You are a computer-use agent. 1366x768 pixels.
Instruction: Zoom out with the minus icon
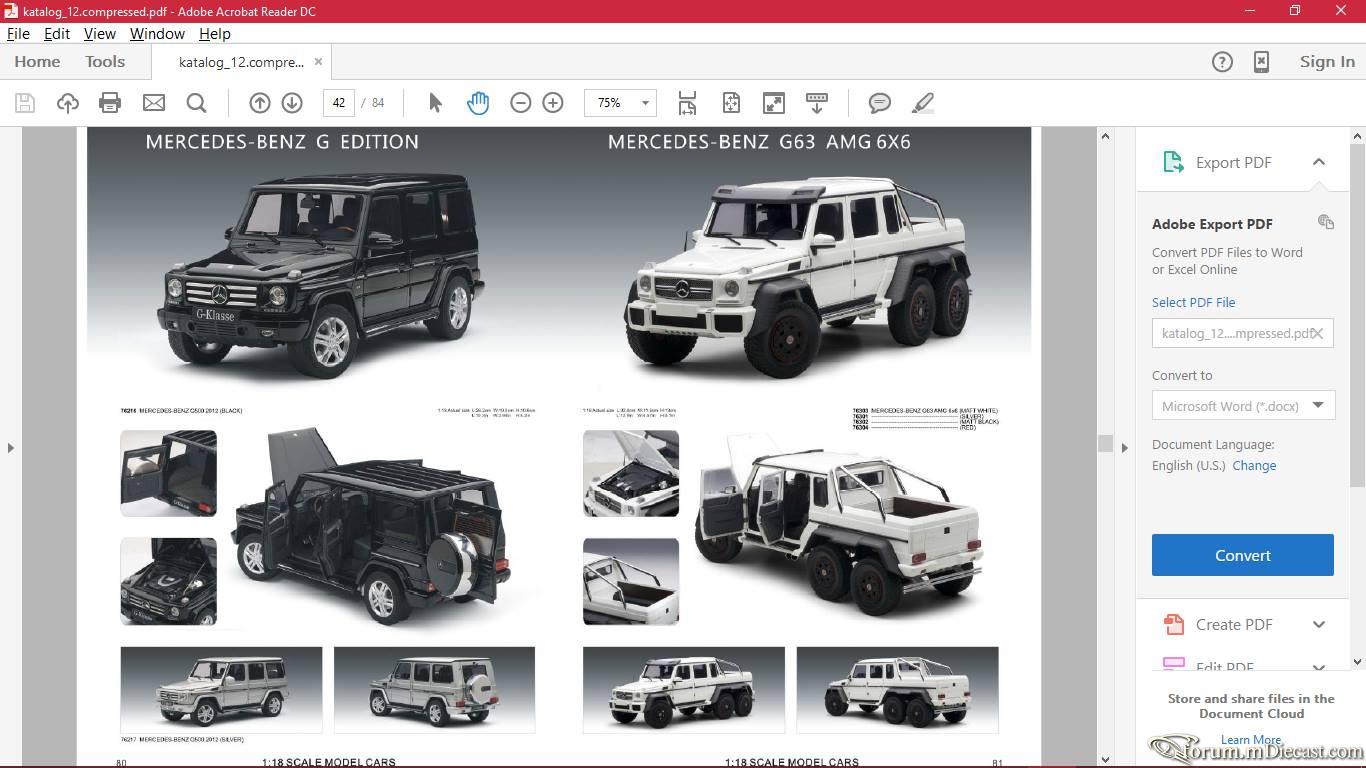tap(520, 103)
